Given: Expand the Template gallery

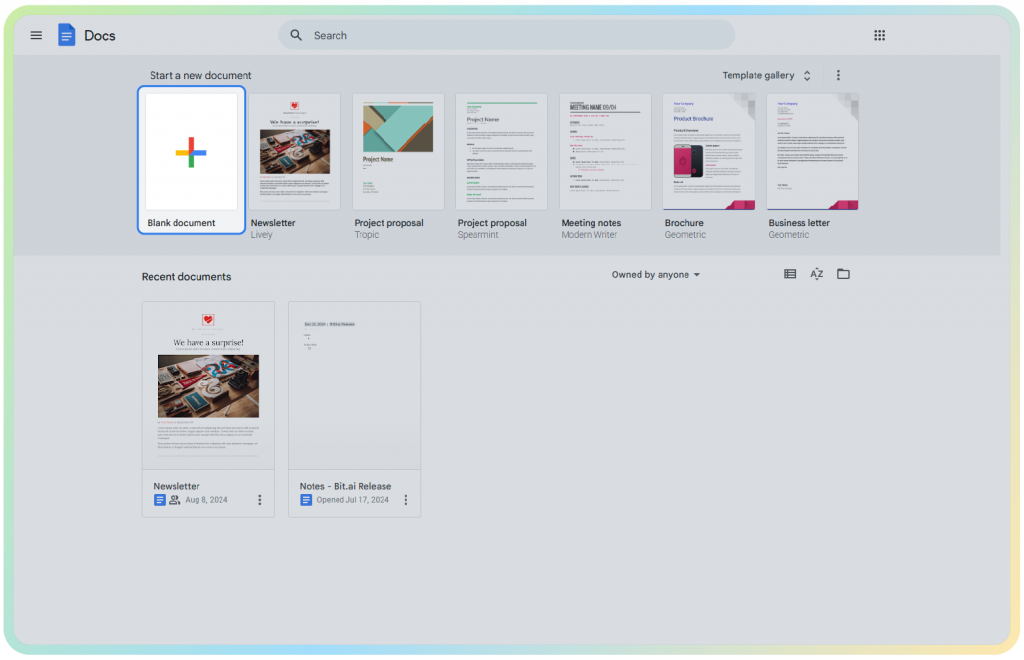Looking at the screenshot, I should 767,75.
